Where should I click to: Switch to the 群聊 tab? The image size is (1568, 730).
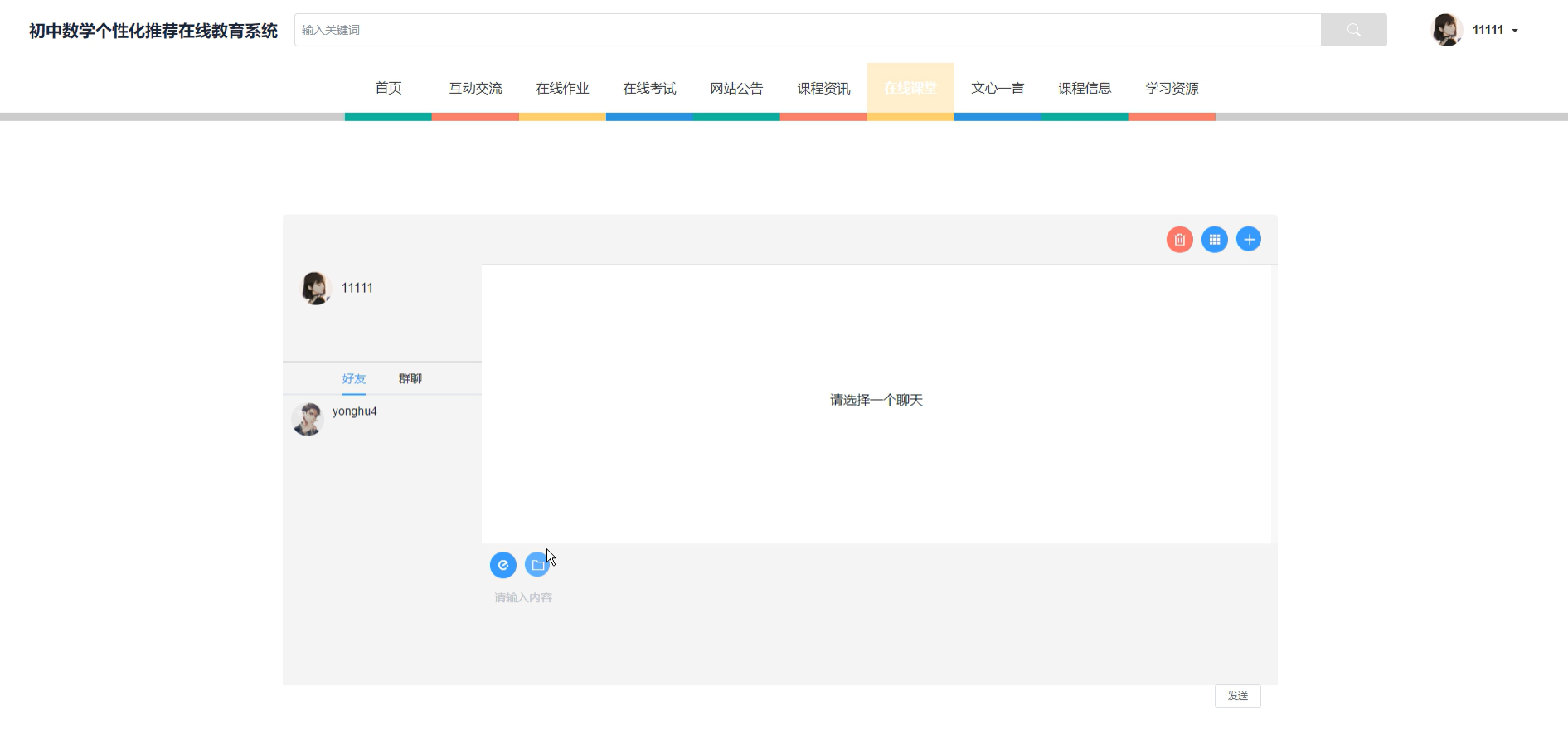click(410, 378)
